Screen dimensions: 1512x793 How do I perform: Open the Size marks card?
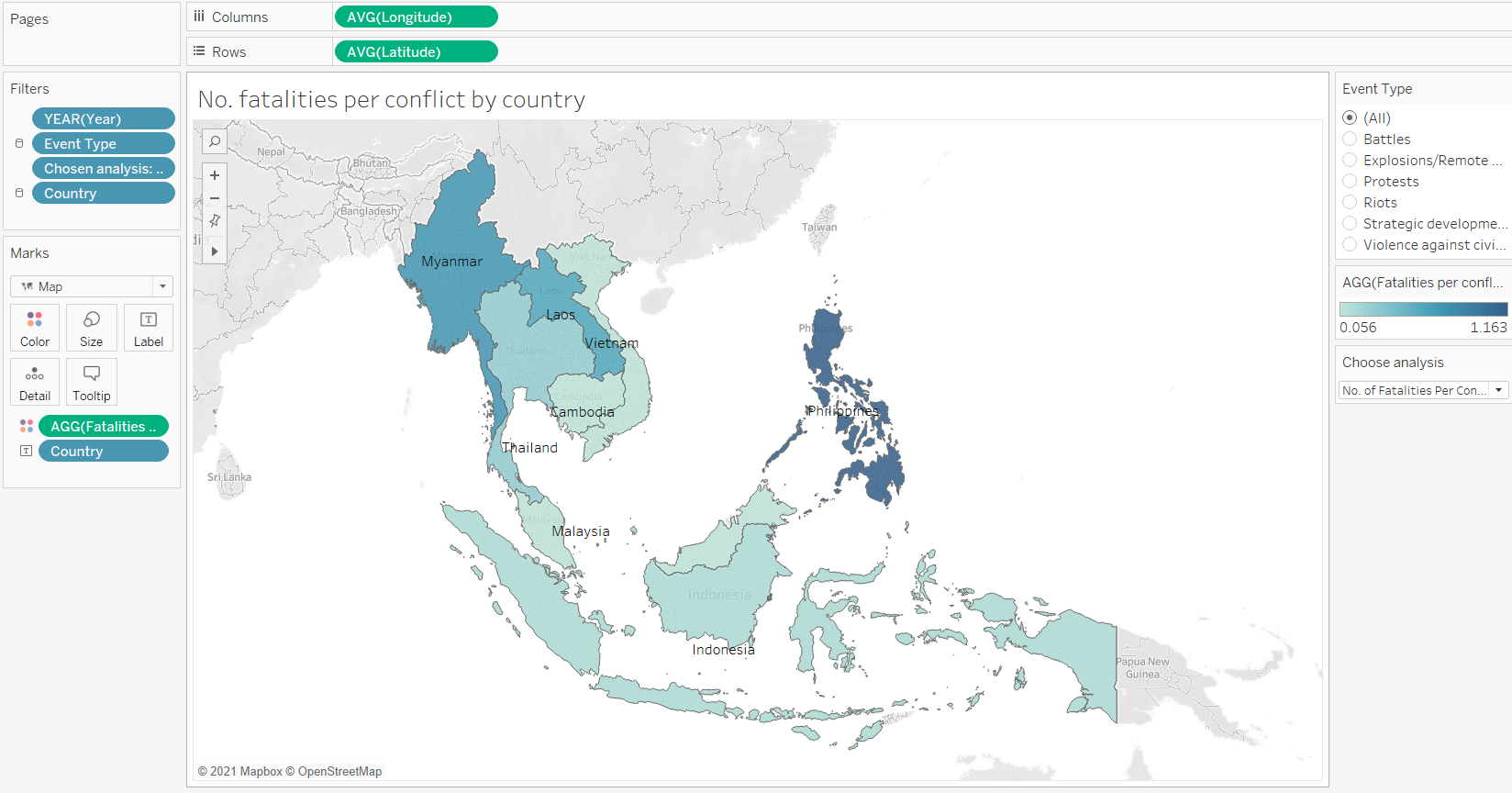(92, 328)
